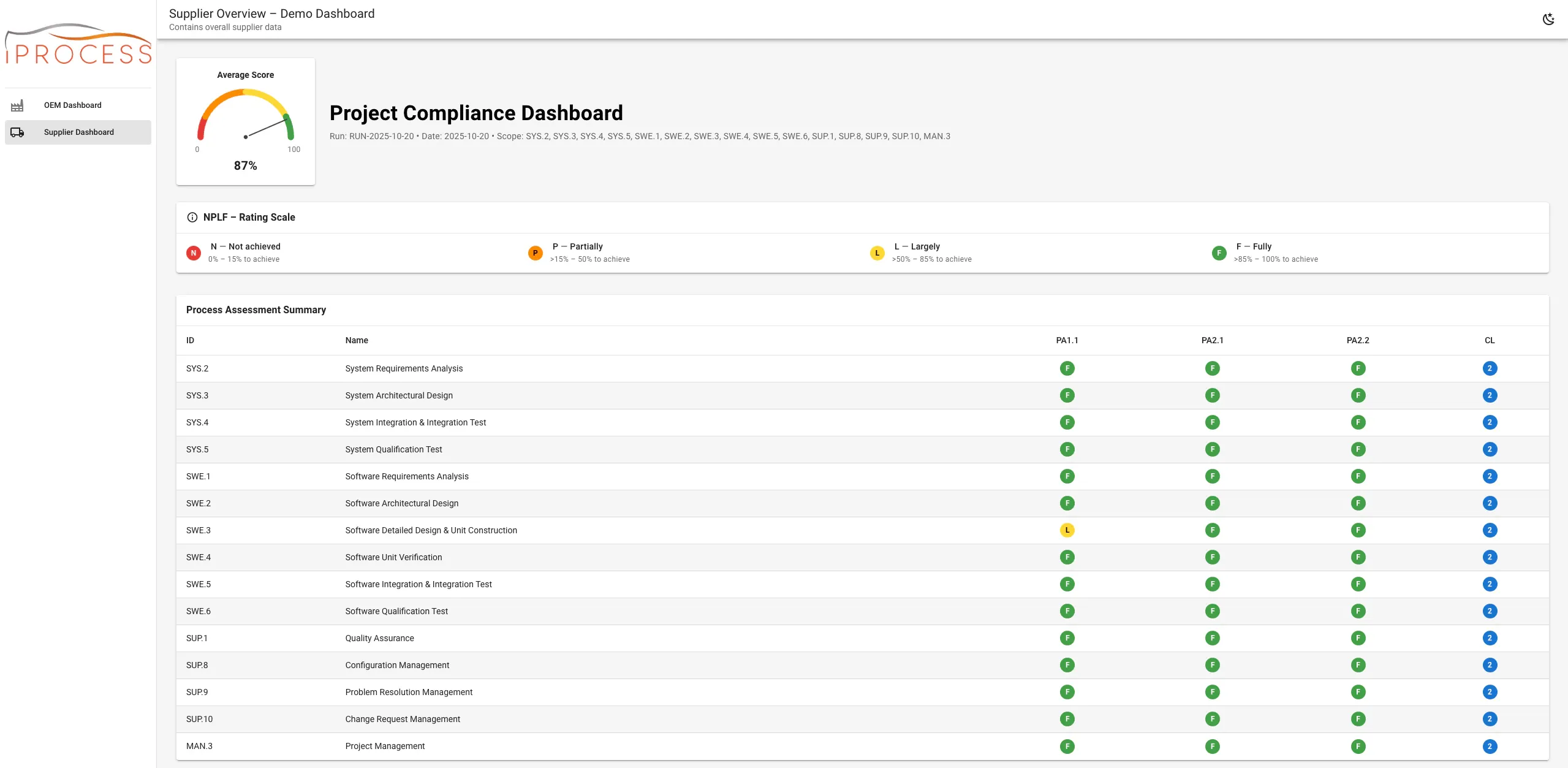Select Project Management row name
This screenshot has height=768, width=1568.
tap(385, 746)
